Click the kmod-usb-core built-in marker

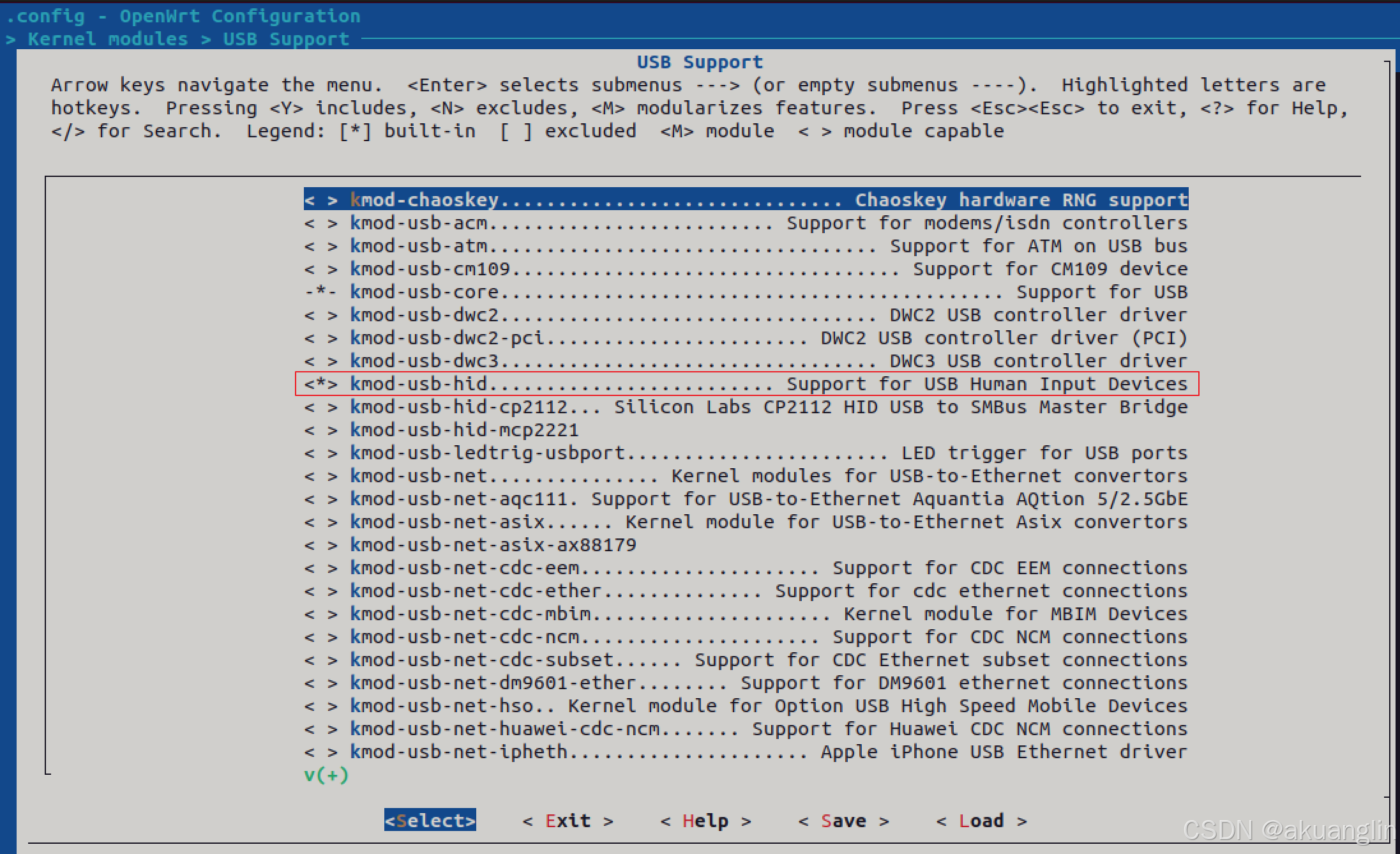tap(320, 292)
